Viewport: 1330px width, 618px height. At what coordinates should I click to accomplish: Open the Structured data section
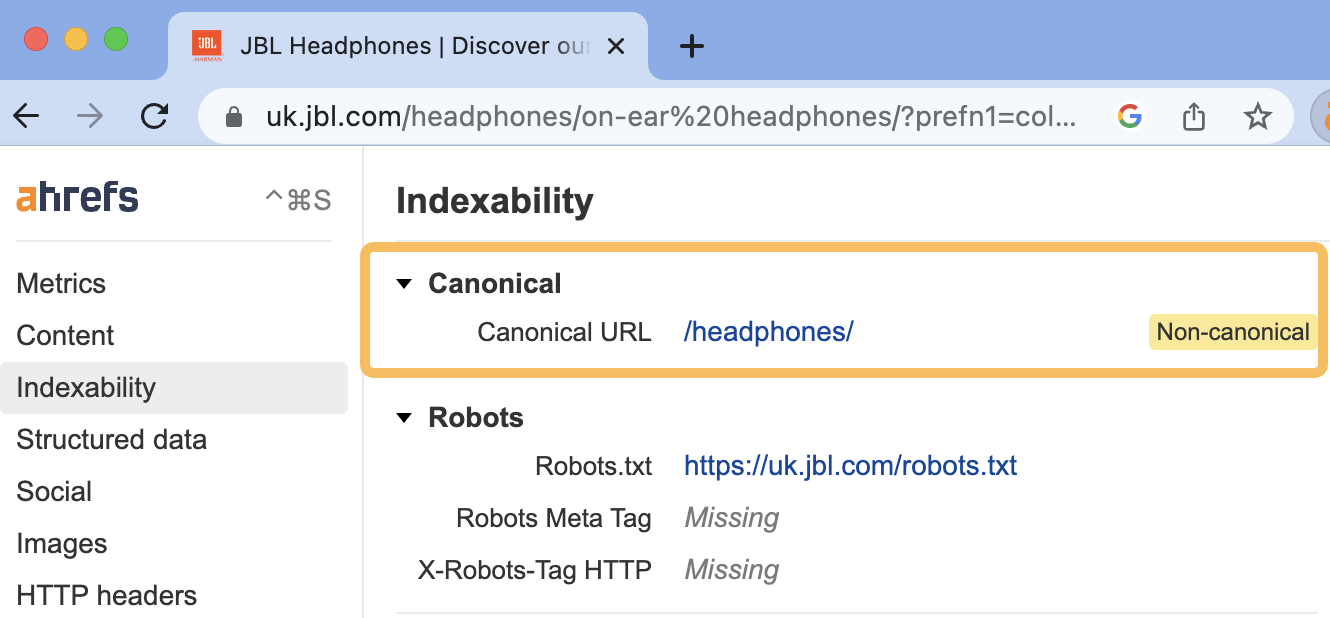click(x=111, y=439)
